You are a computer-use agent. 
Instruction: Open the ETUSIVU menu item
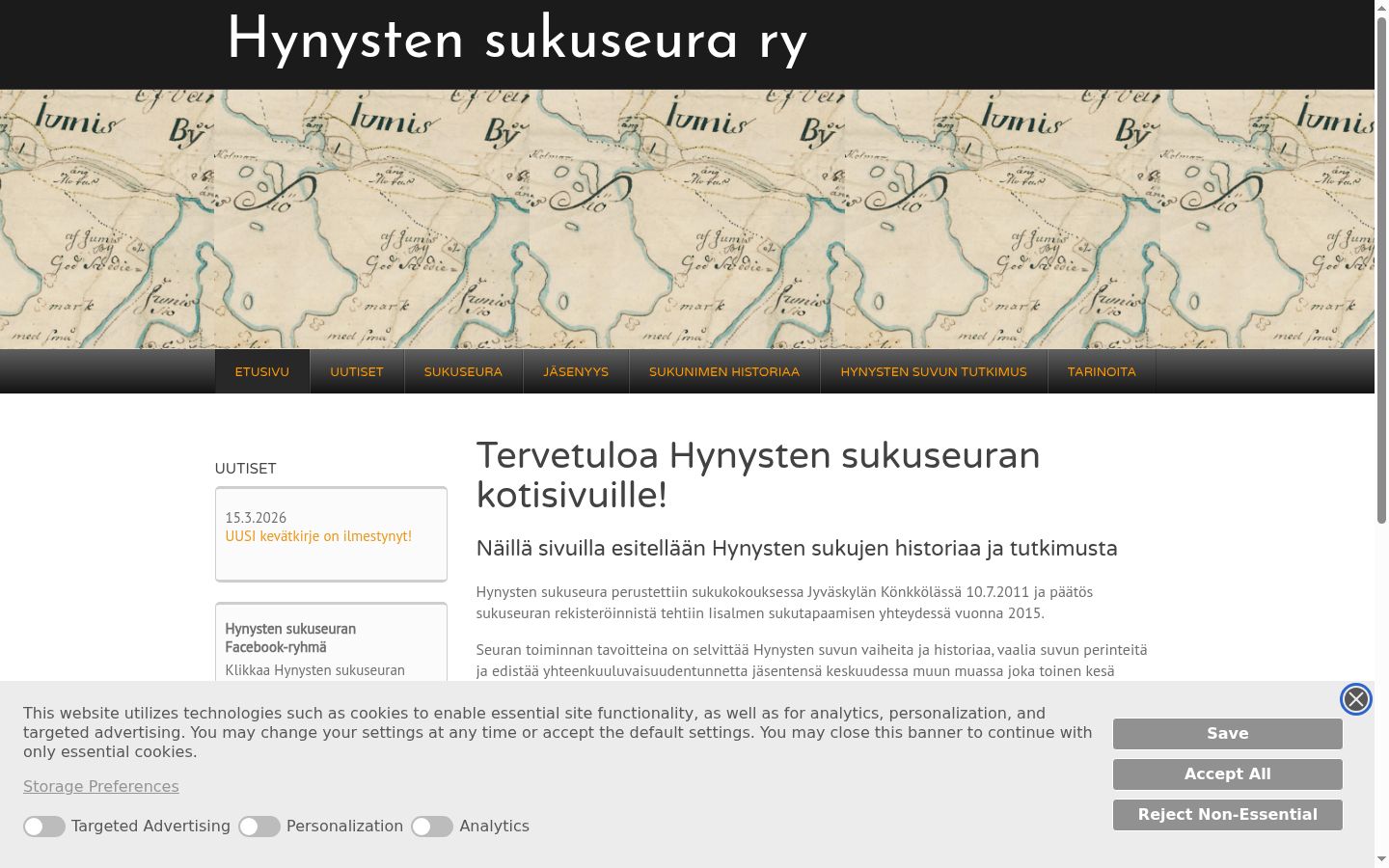262,371
